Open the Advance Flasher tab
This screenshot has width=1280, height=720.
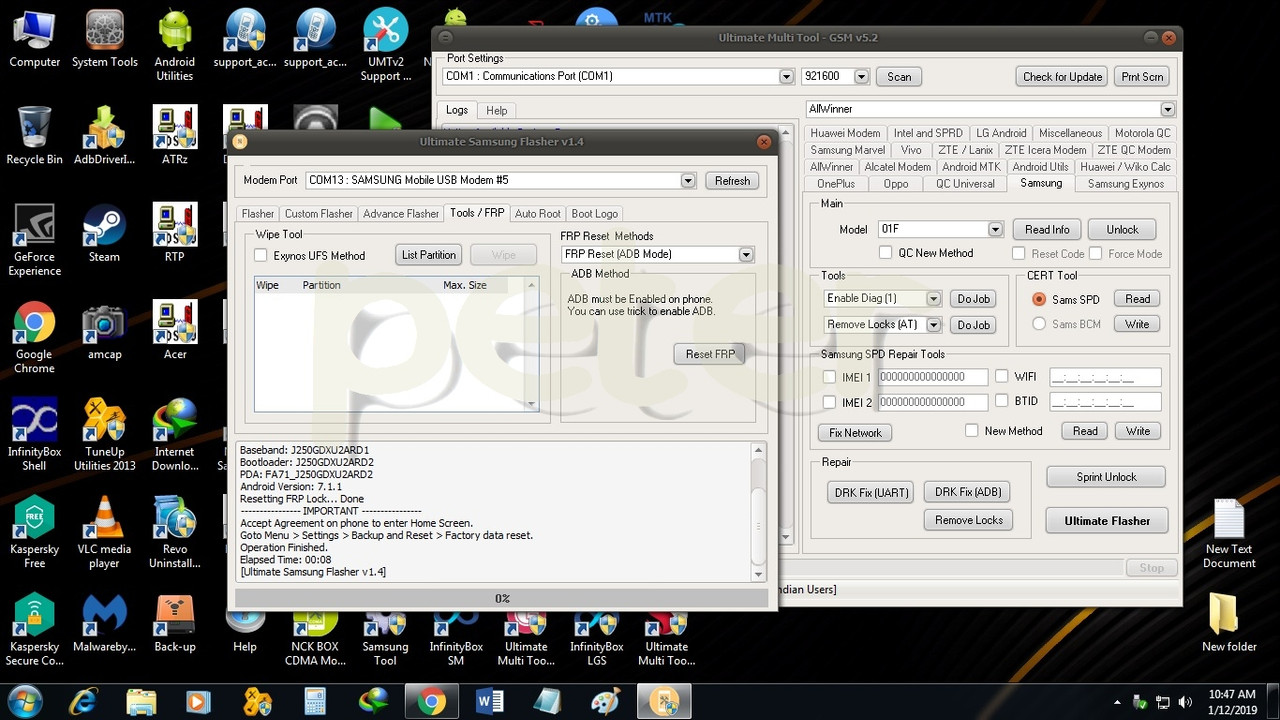[401, 214]
